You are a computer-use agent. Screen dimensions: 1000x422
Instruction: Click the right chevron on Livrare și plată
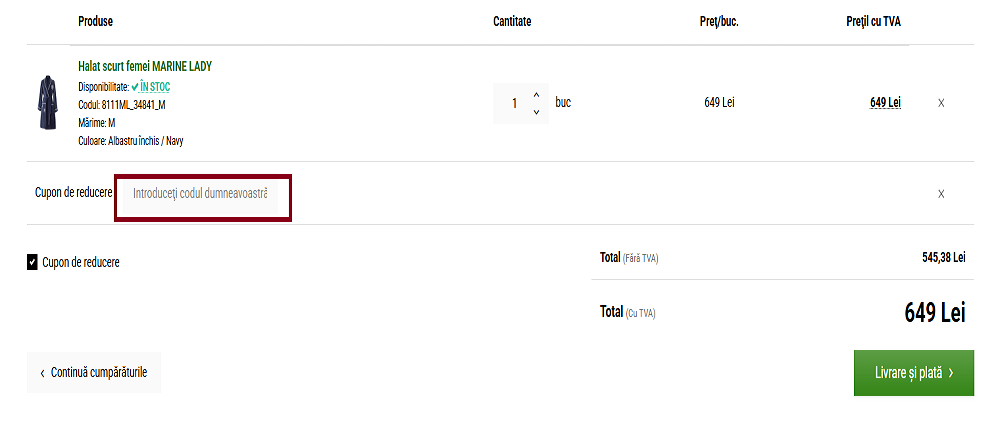(951, 372)
